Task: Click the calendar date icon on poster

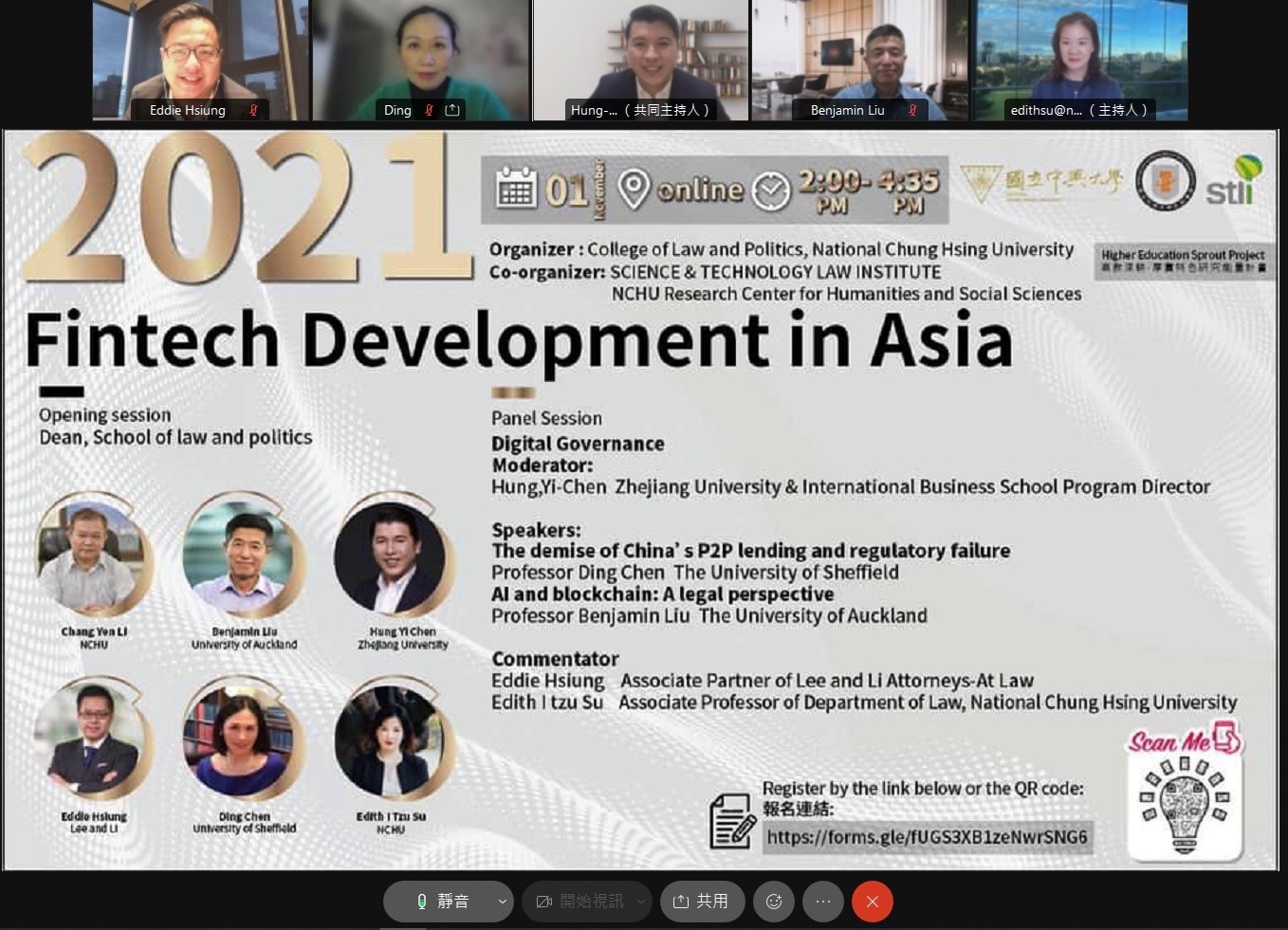Action: (x=516, y=188)
